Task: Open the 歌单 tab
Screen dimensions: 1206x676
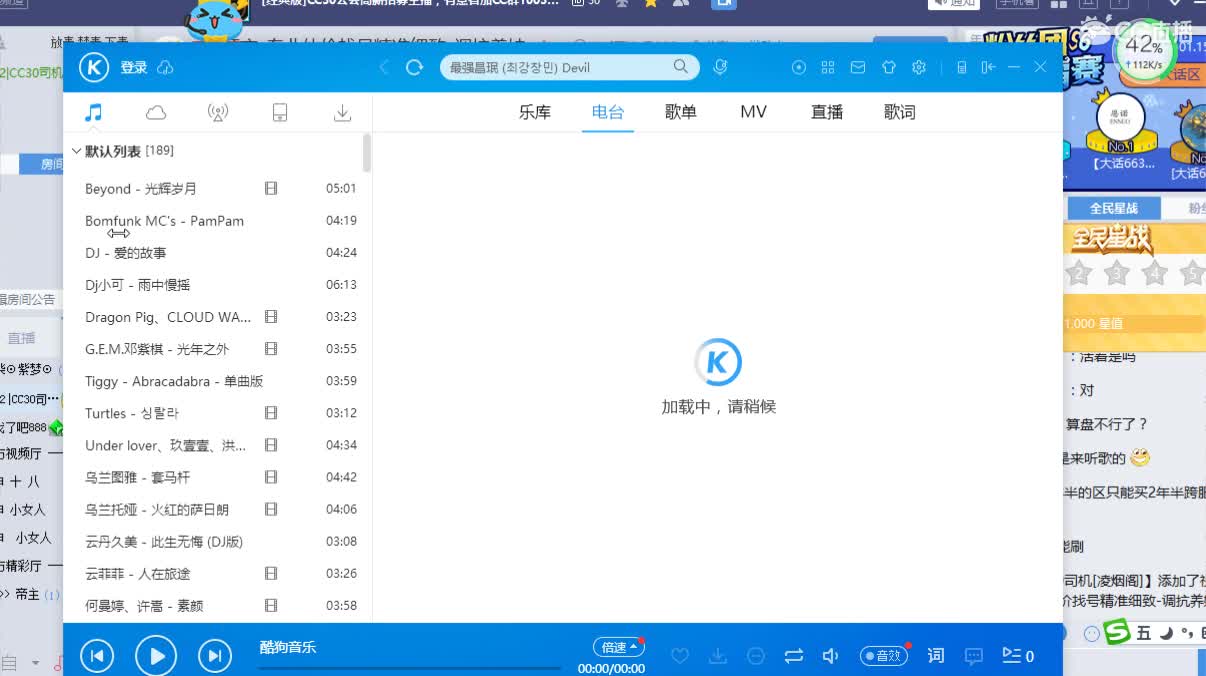Action: coord(681,112)
